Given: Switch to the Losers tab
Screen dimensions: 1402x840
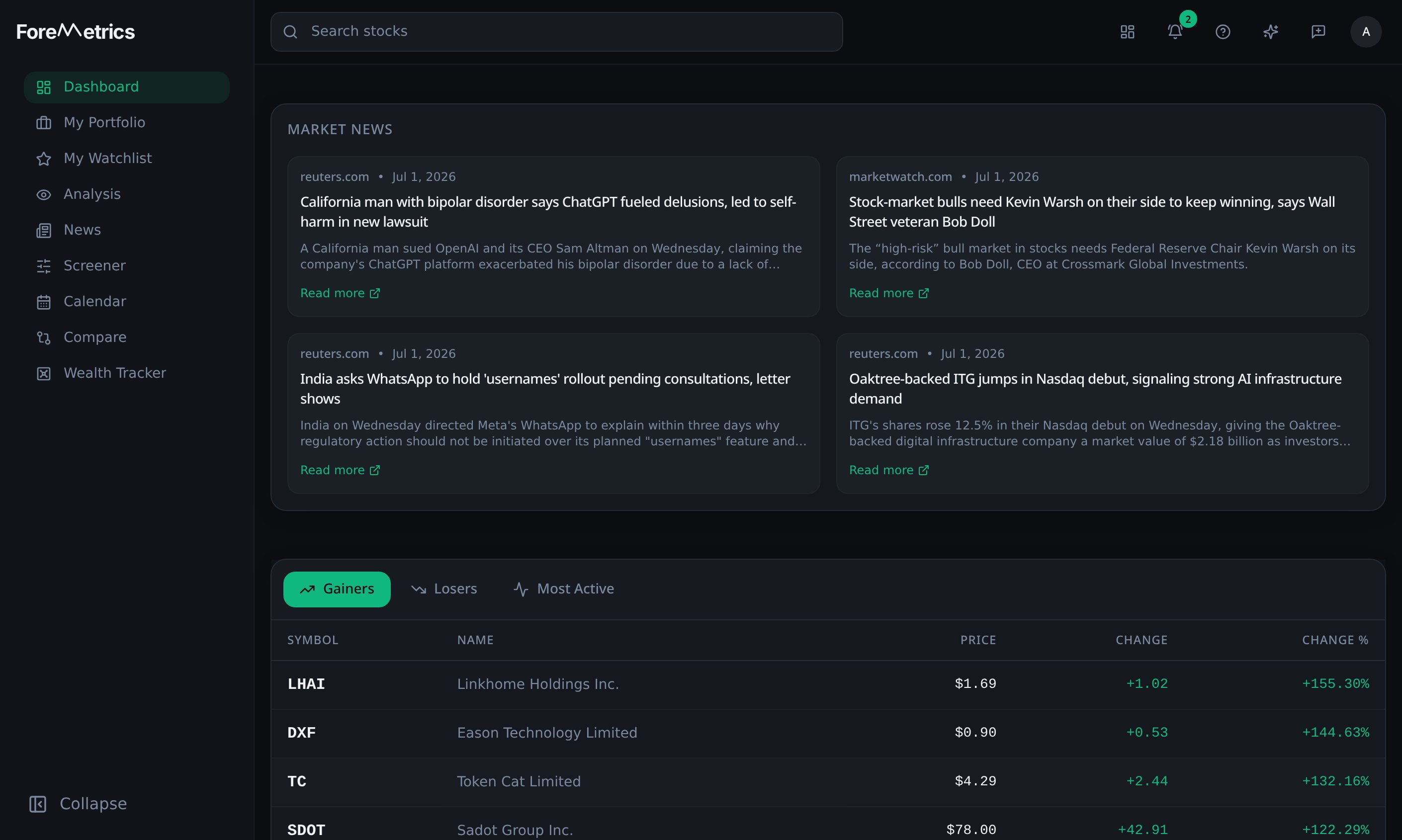Looking at the screenshot, I should 444,589.
